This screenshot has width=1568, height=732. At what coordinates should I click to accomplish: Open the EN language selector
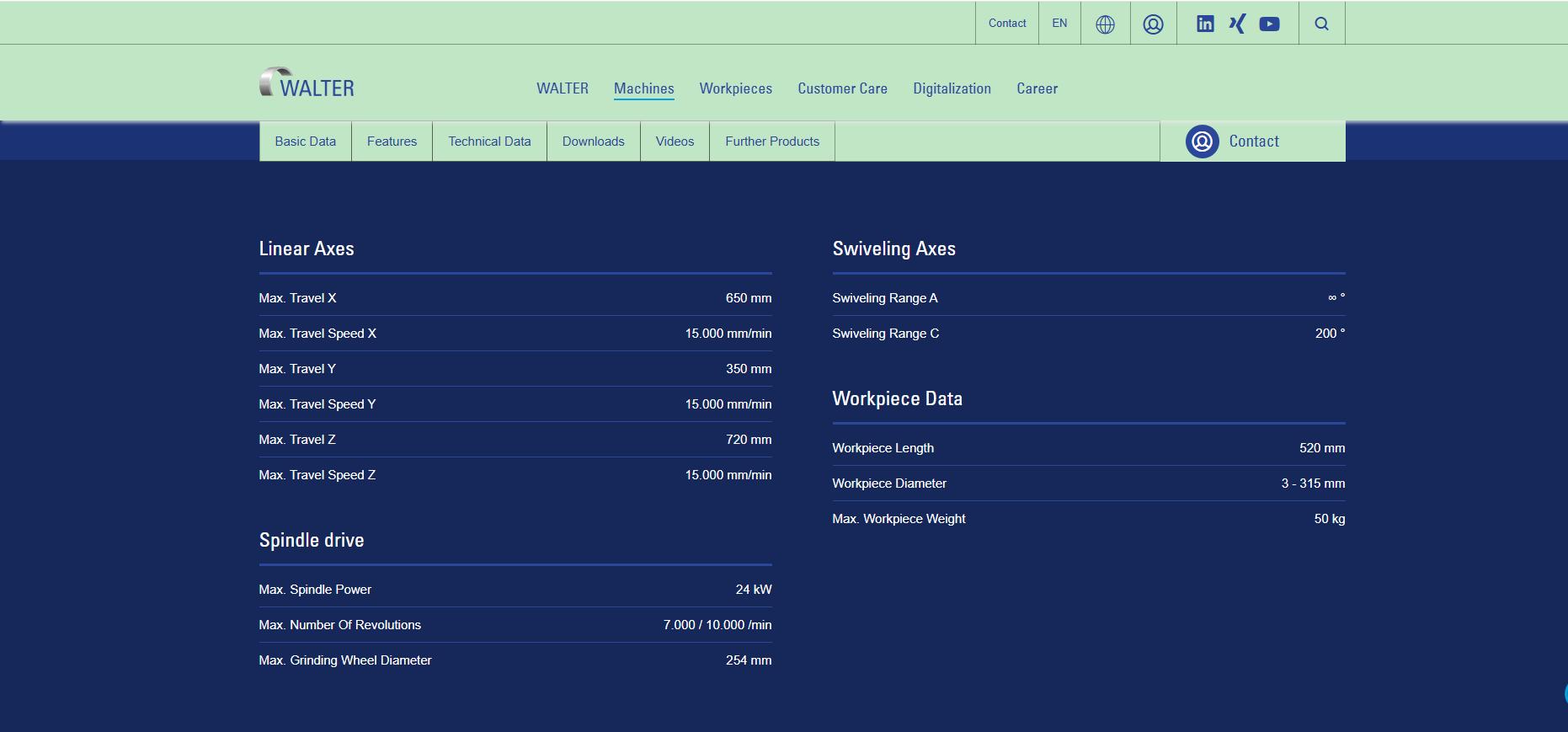(x=1059, y=24)
